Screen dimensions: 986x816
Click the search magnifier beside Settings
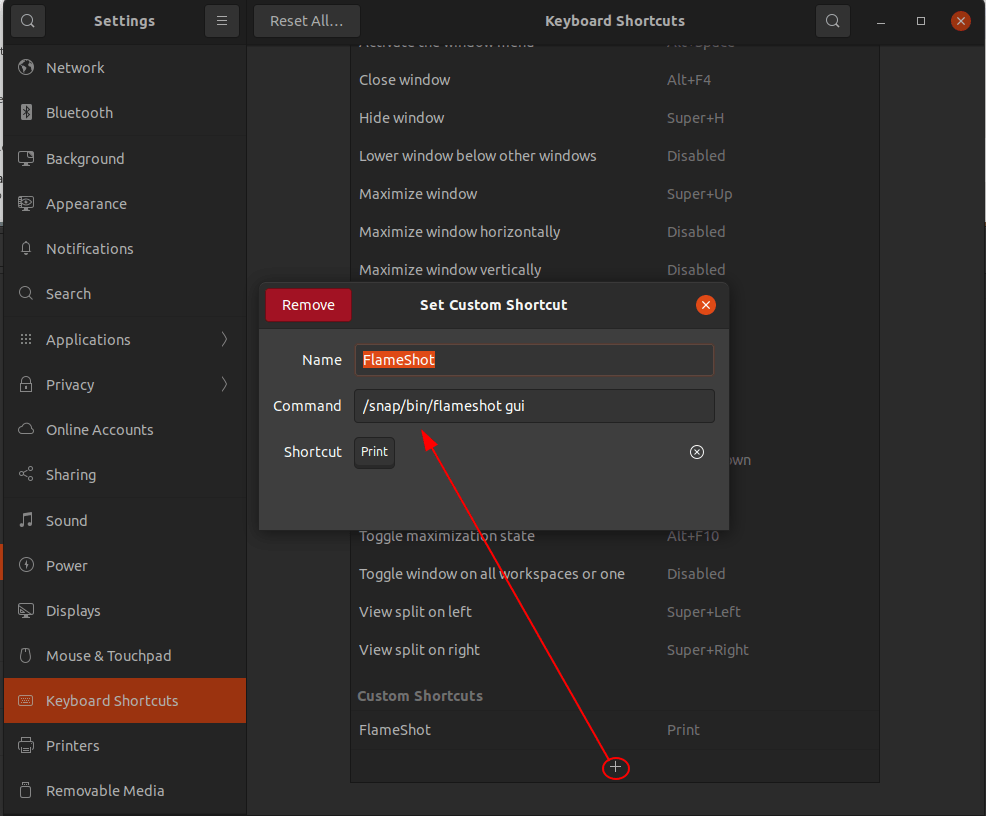point(27,20)
